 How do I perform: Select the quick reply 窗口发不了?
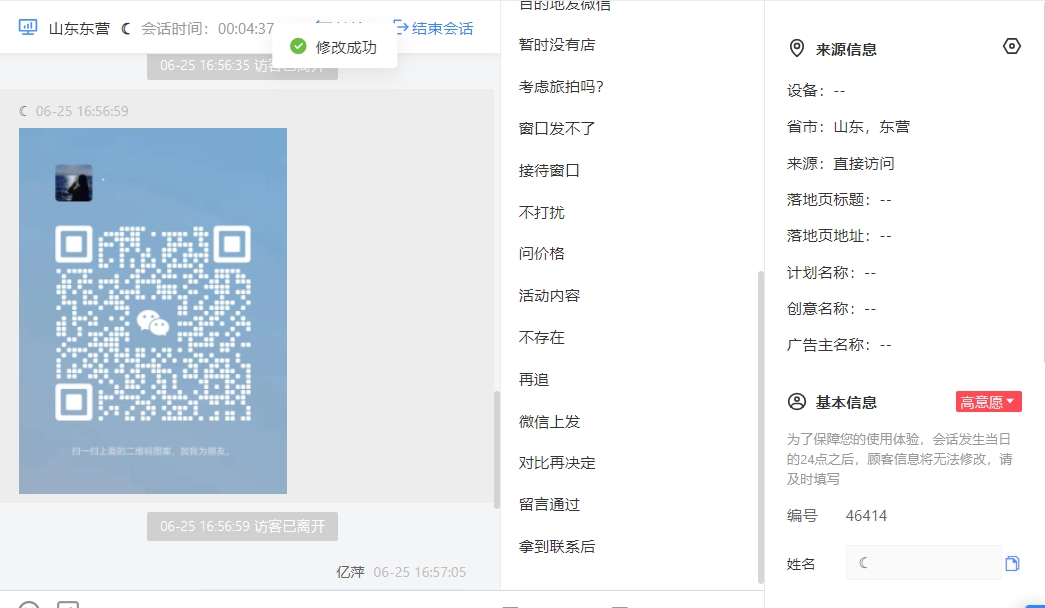coord(557,129)
